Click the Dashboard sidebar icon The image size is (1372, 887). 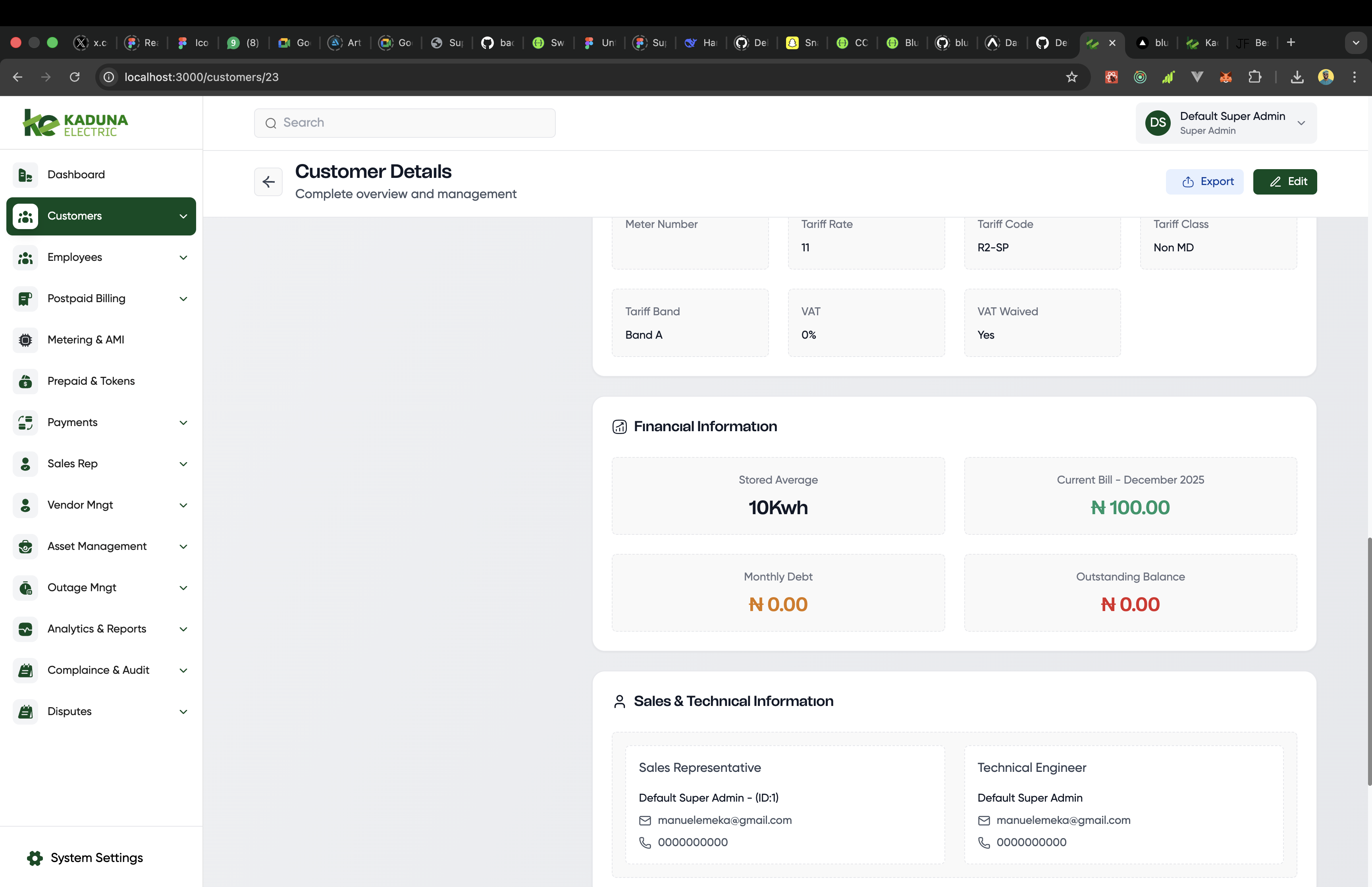click(x=25, y=175)
